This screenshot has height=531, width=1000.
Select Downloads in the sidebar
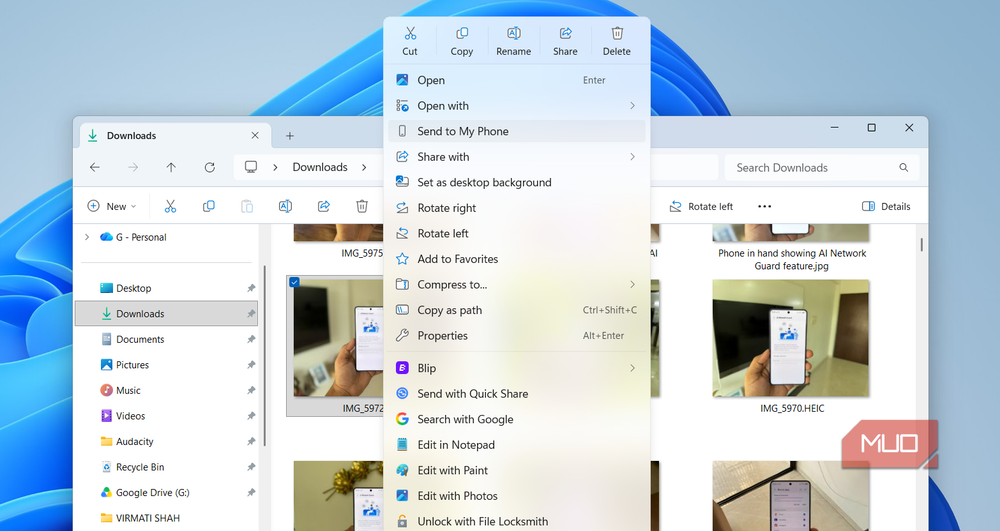(166, 314)
